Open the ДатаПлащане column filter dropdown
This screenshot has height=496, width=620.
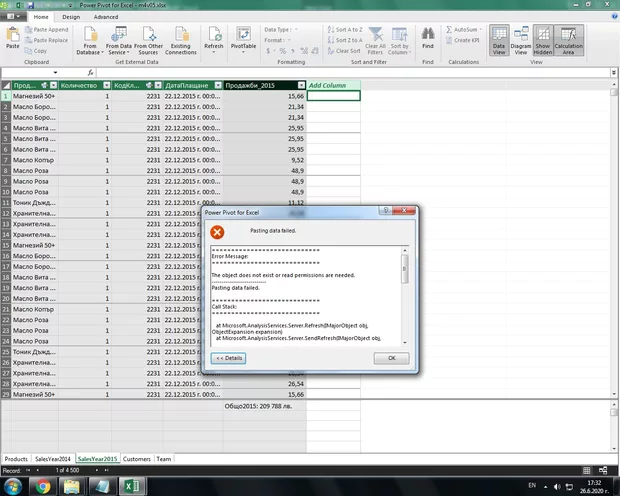point(217,85)
